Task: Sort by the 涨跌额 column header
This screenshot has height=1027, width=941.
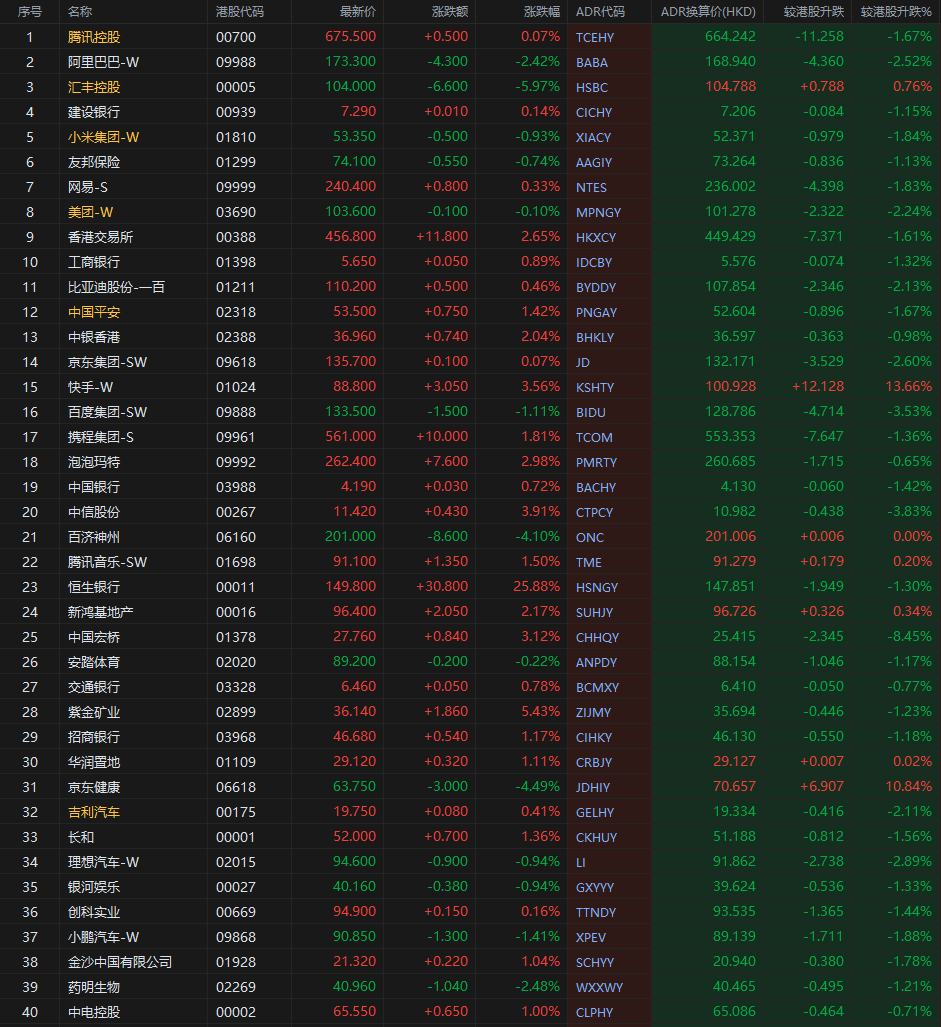Action: [x=450, y=12]
